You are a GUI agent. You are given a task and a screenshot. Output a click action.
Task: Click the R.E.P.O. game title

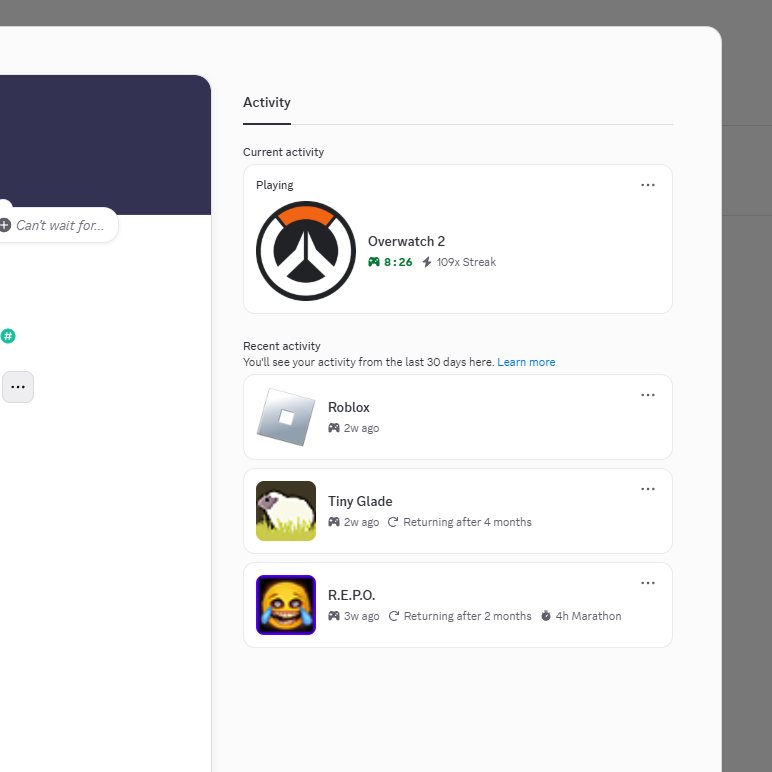(352, 595)
